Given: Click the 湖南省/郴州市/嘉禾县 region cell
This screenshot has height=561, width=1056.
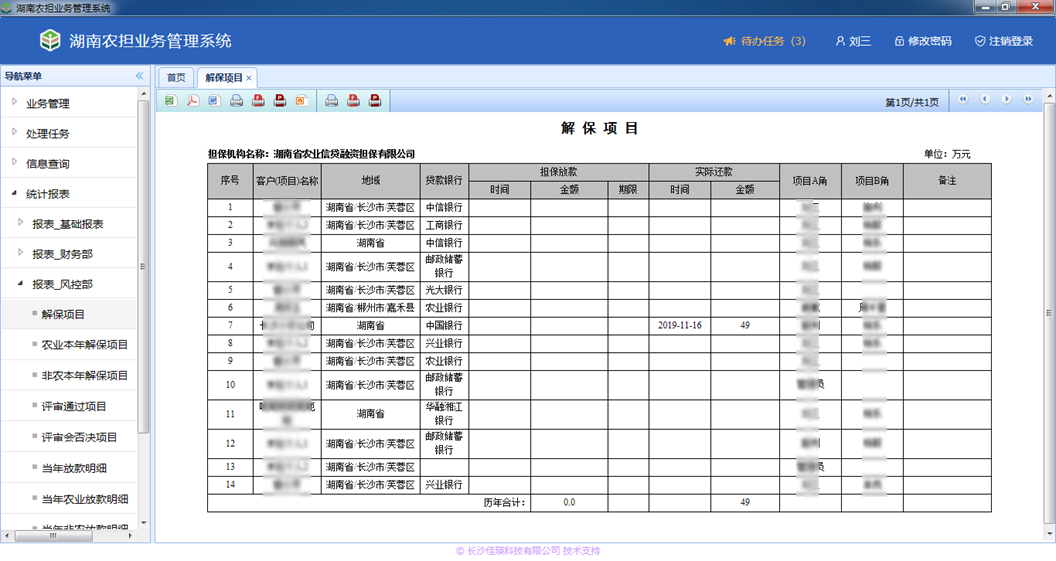Looking at the screenshot, I should (370, 308).
